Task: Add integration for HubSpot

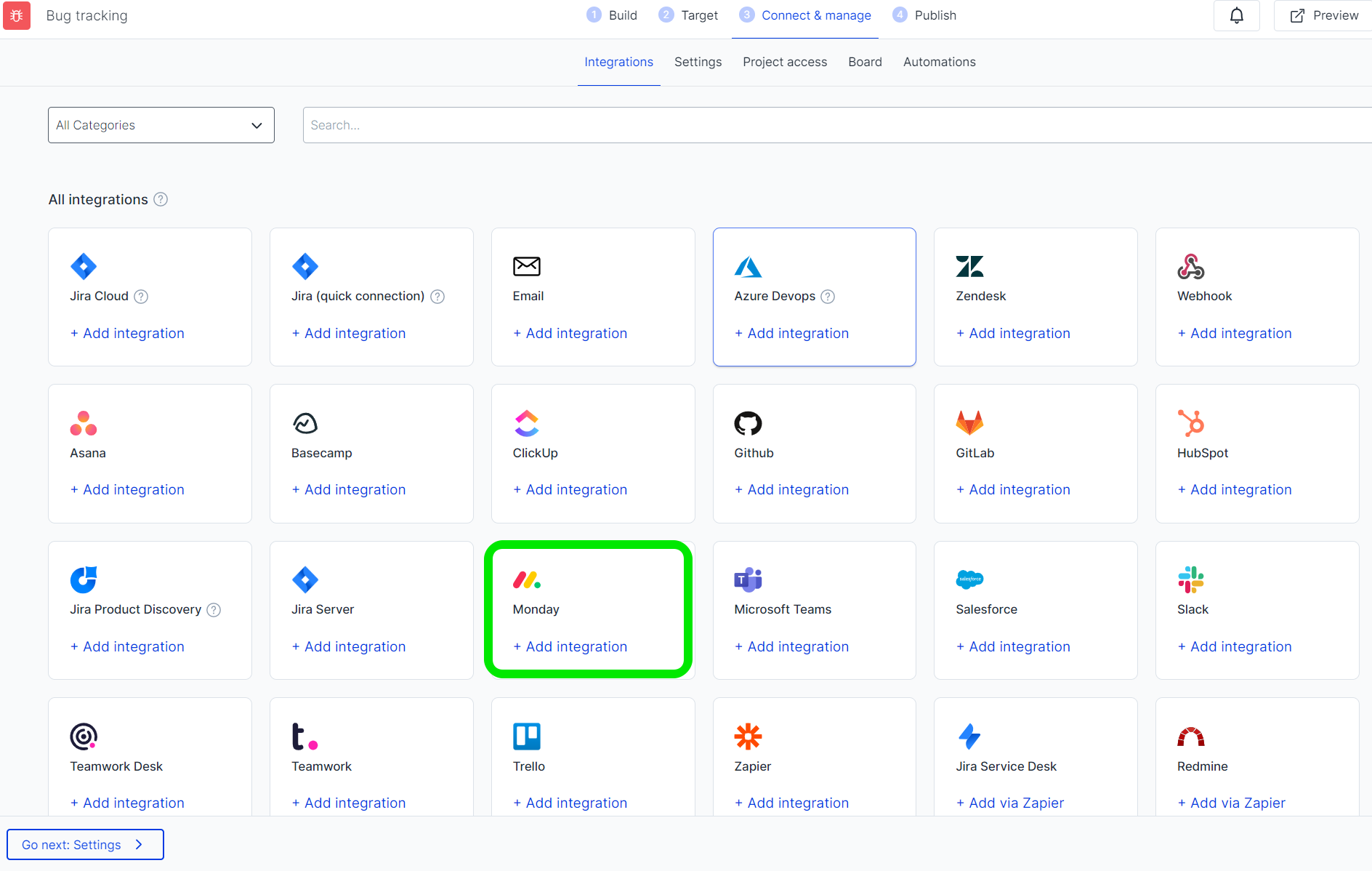Action: [x=1235, y=490]
